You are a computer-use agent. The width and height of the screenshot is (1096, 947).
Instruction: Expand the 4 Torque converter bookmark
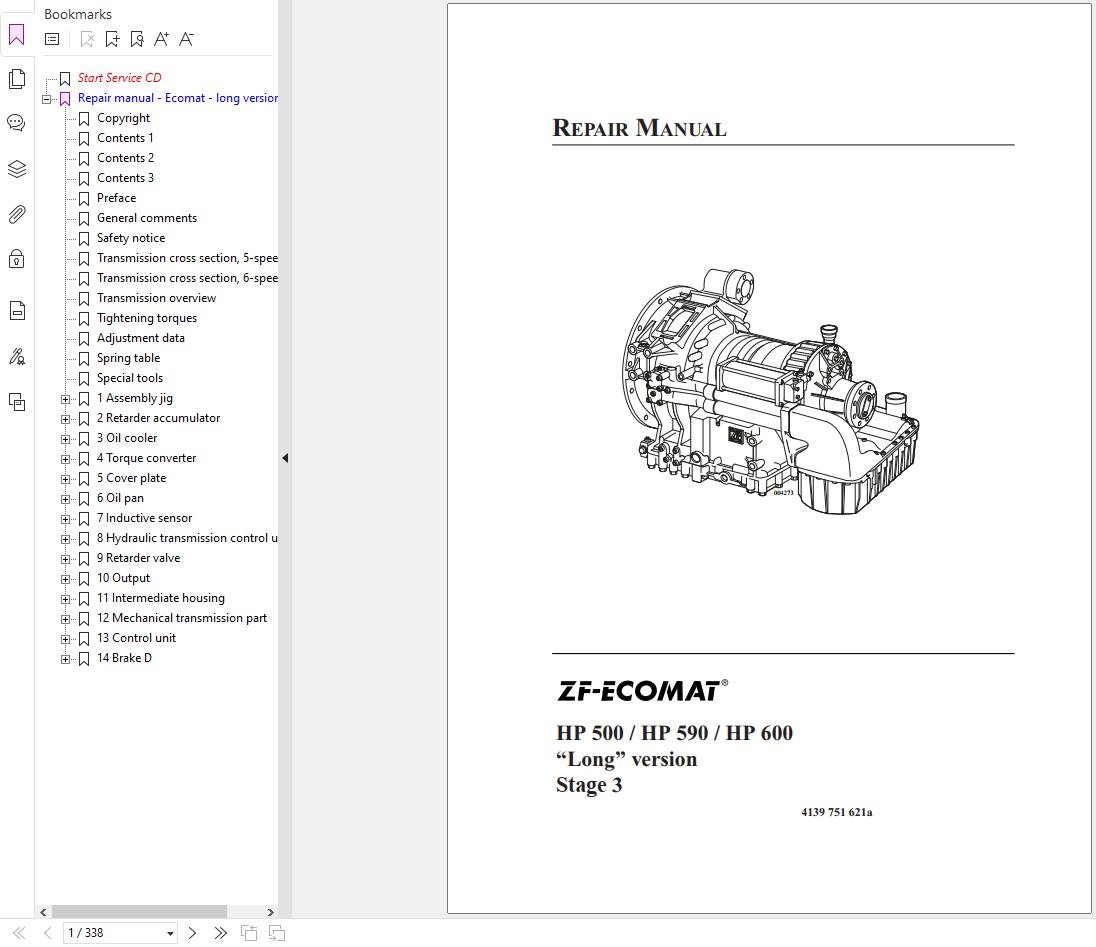(65, 460)
